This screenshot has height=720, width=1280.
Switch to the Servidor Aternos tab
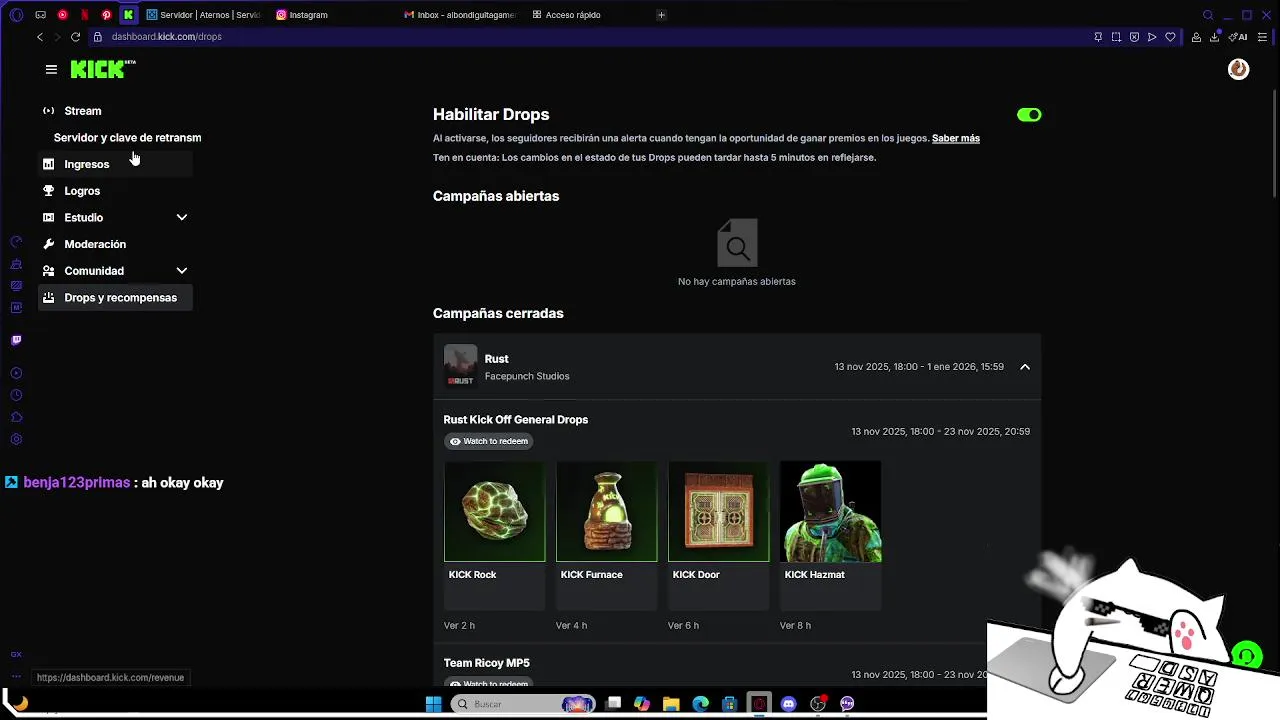click(203, 15)
